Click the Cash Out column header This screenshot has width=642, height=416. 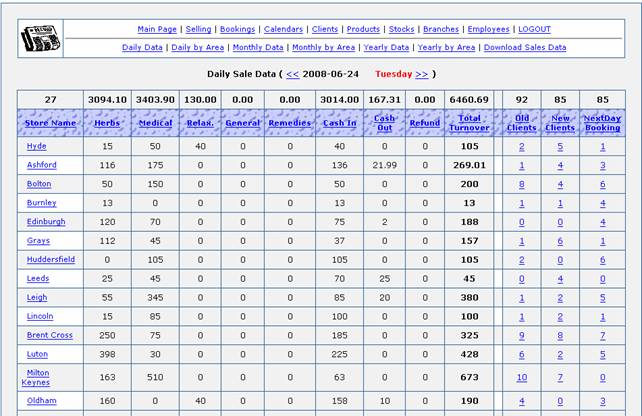coord(385,123)
